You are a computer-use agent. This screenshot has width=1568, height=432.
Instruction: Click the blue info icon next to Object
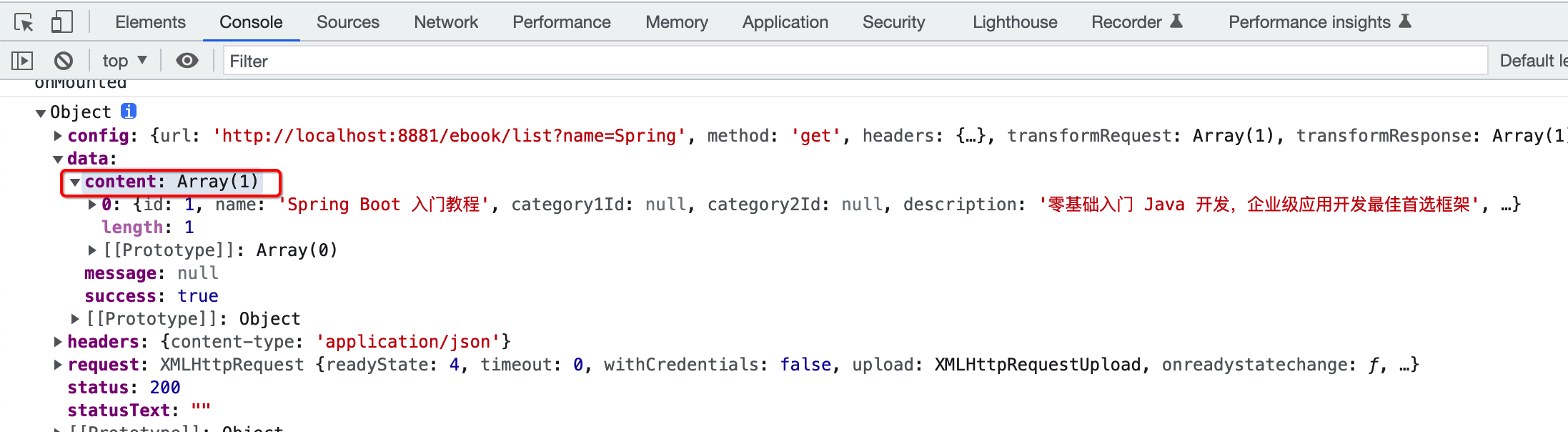pyautogui.click(x=129, y=111)
